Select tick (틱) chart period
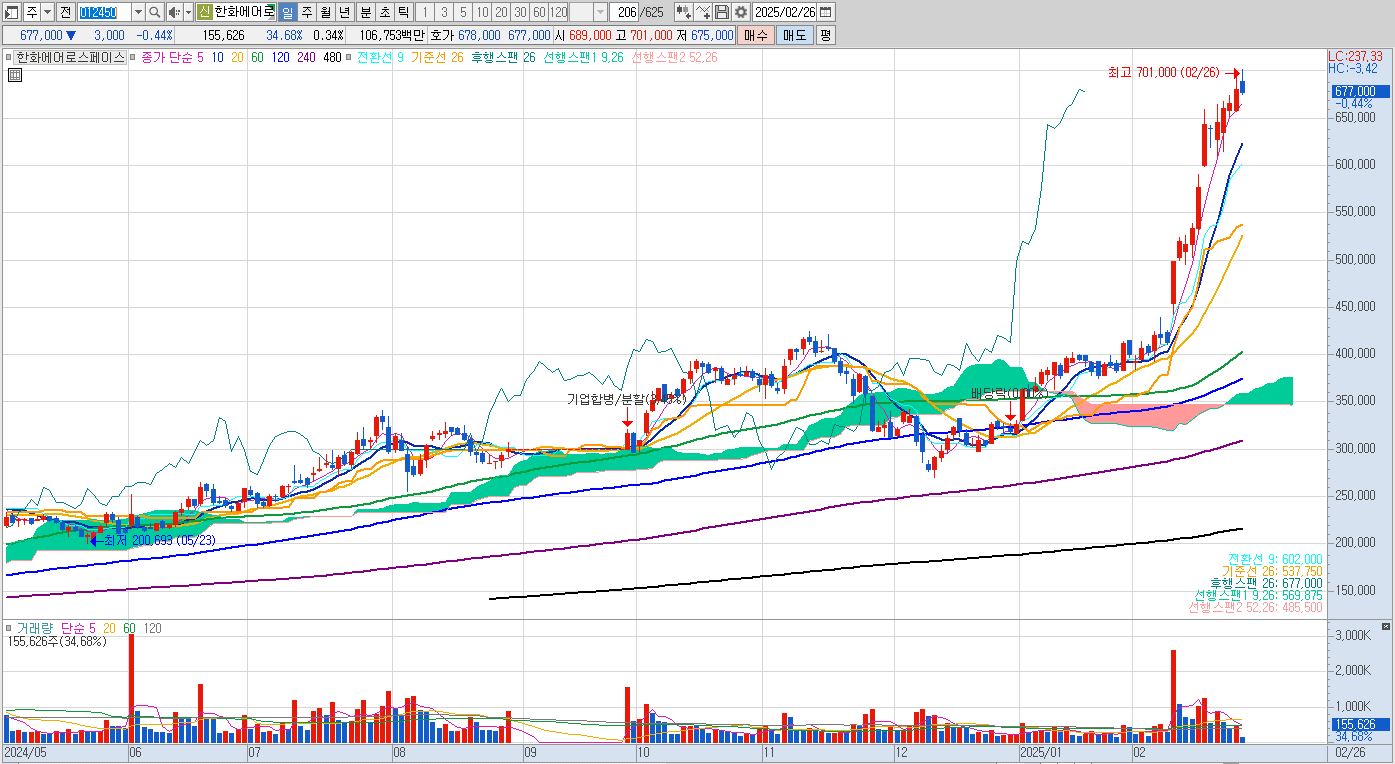This screenshot has width=1395, height=764. pyautogui.click(x=403, y=12)
